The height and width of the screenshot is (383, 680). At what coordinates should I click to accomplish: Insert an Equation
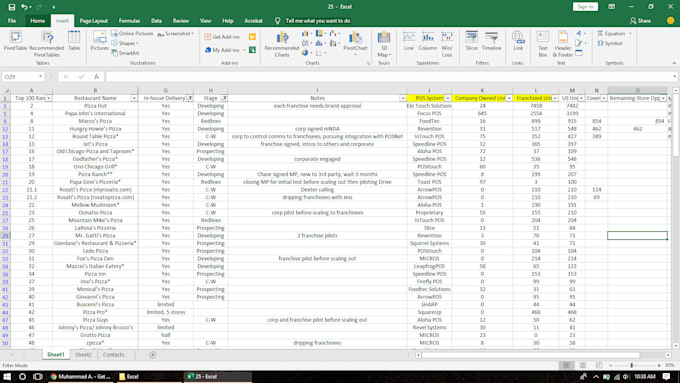(x=611, y=33)
